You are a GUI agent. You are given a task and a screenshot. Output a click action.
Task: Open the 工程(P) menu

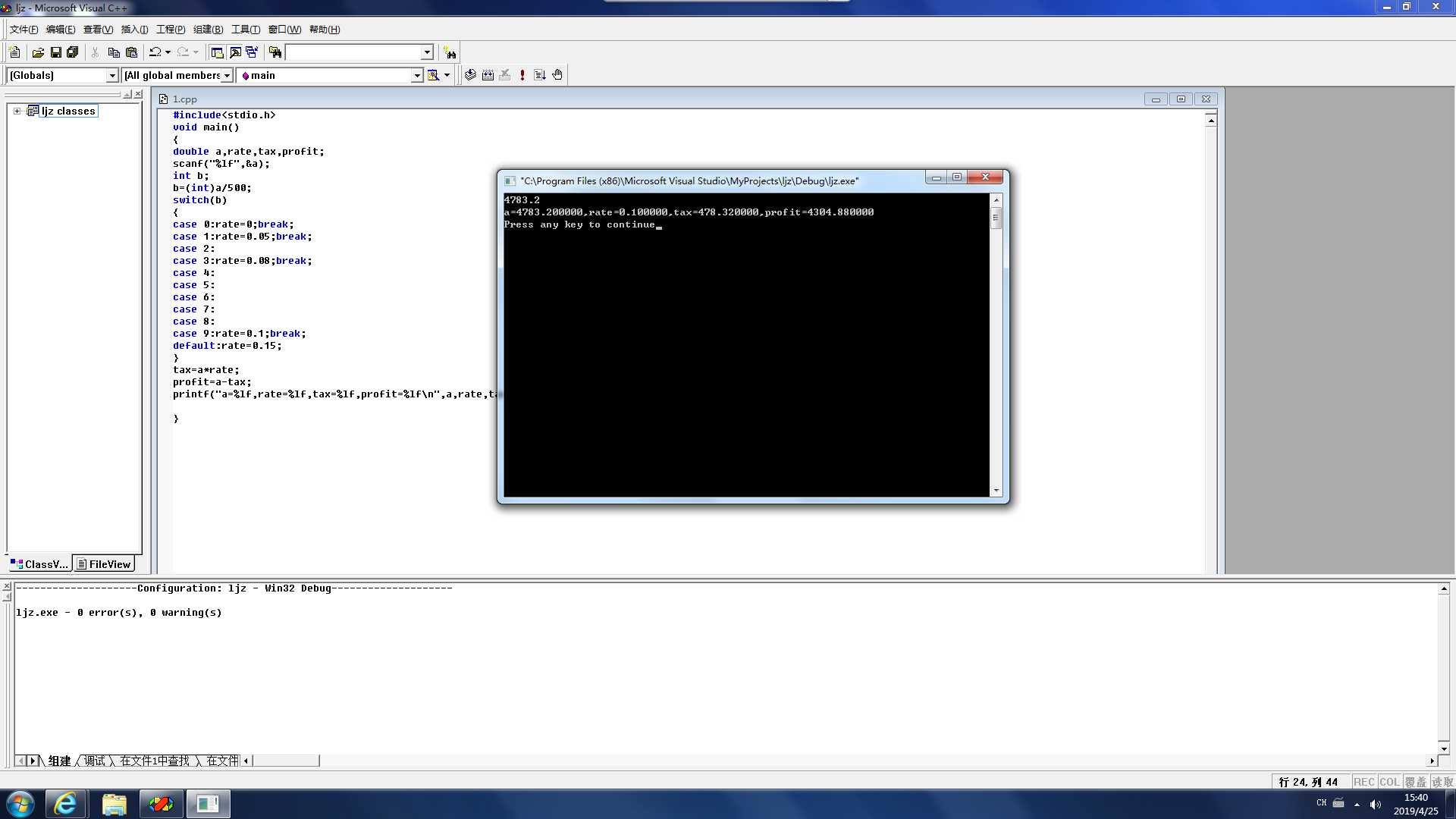pos(171,30)
